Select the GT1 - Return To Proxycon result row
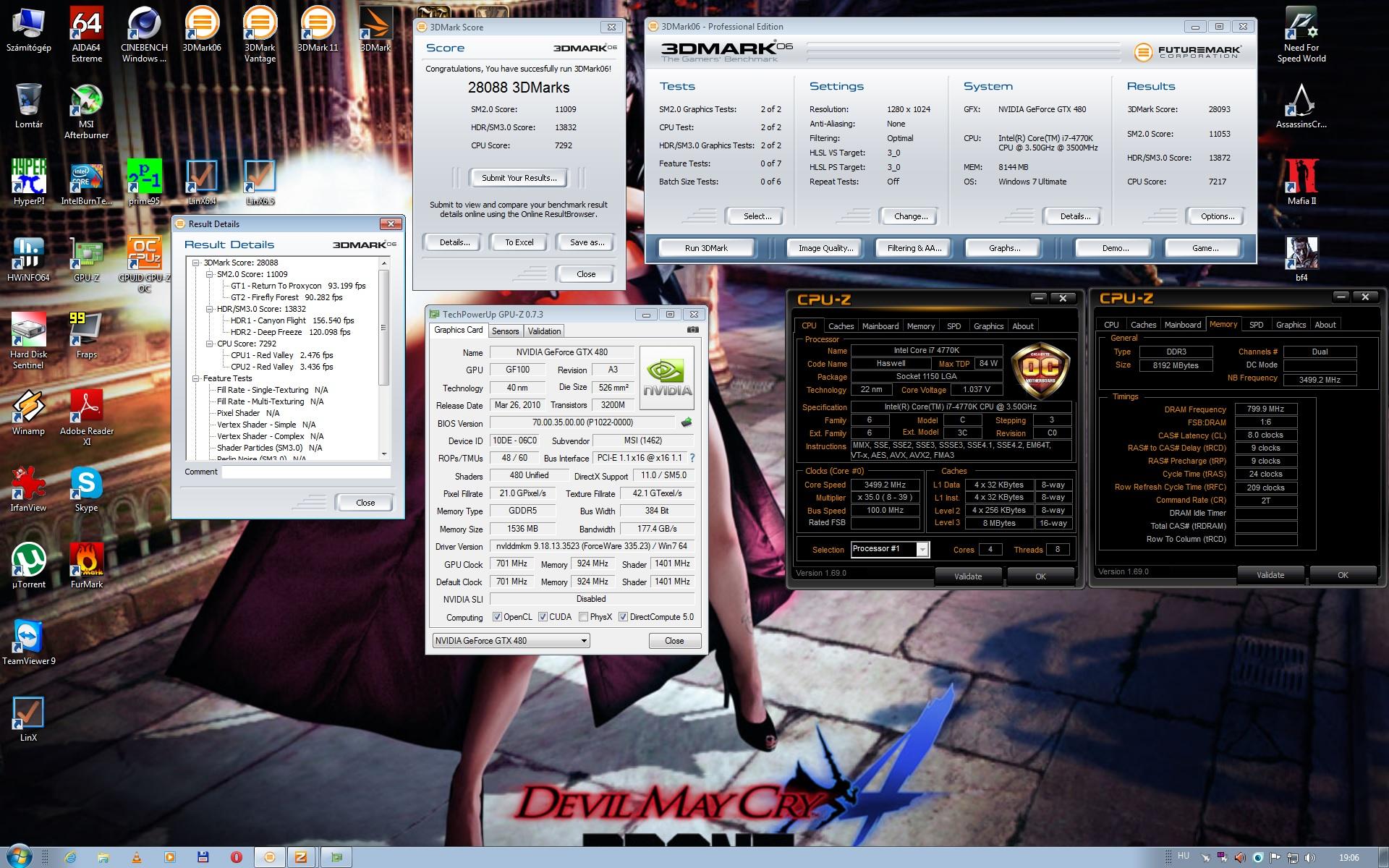This screenshot has height=868, width=1389. click(x=298, y=286)
